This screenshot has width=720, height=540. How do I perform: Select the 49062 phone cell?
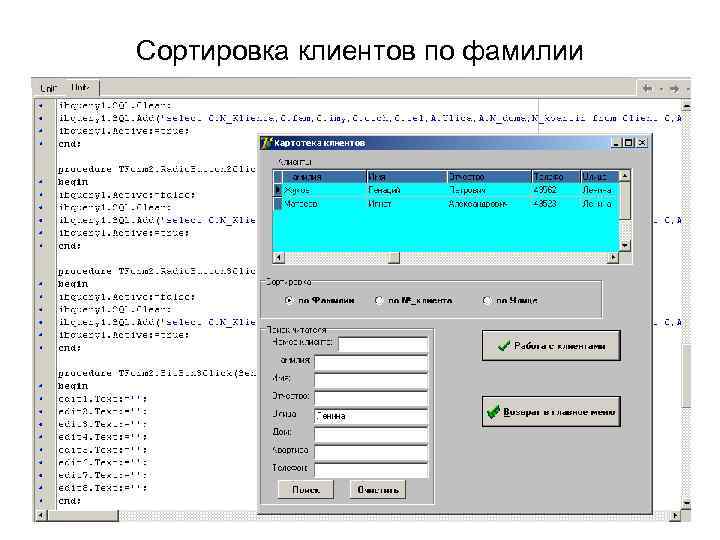coord(556,190)
